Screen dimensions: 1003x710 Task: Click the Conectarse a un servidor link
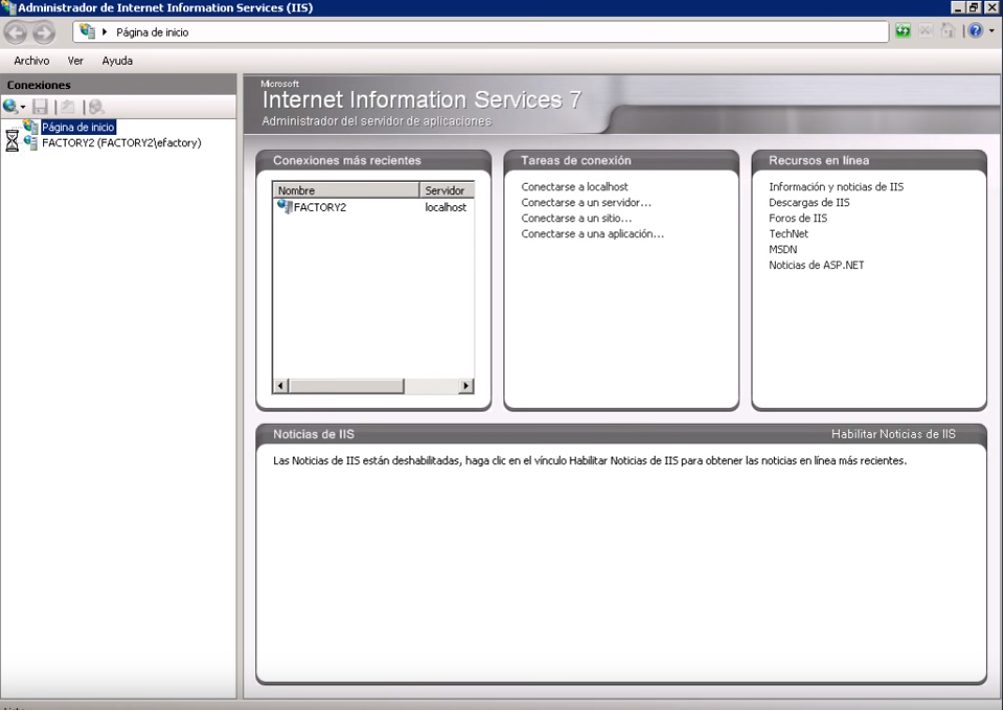(x=585, y=202)
